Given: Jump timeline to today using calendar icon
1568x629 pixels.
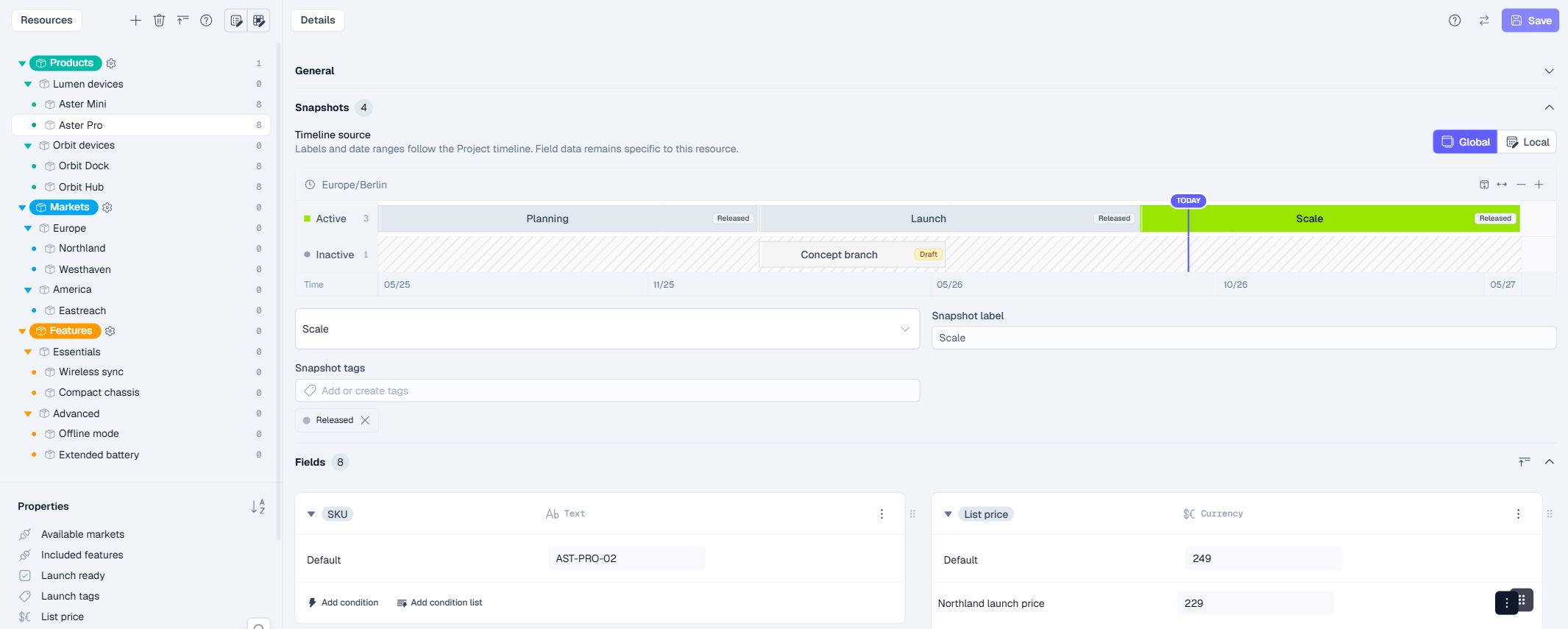Looking at the screenshot, I should (1484, 185).
